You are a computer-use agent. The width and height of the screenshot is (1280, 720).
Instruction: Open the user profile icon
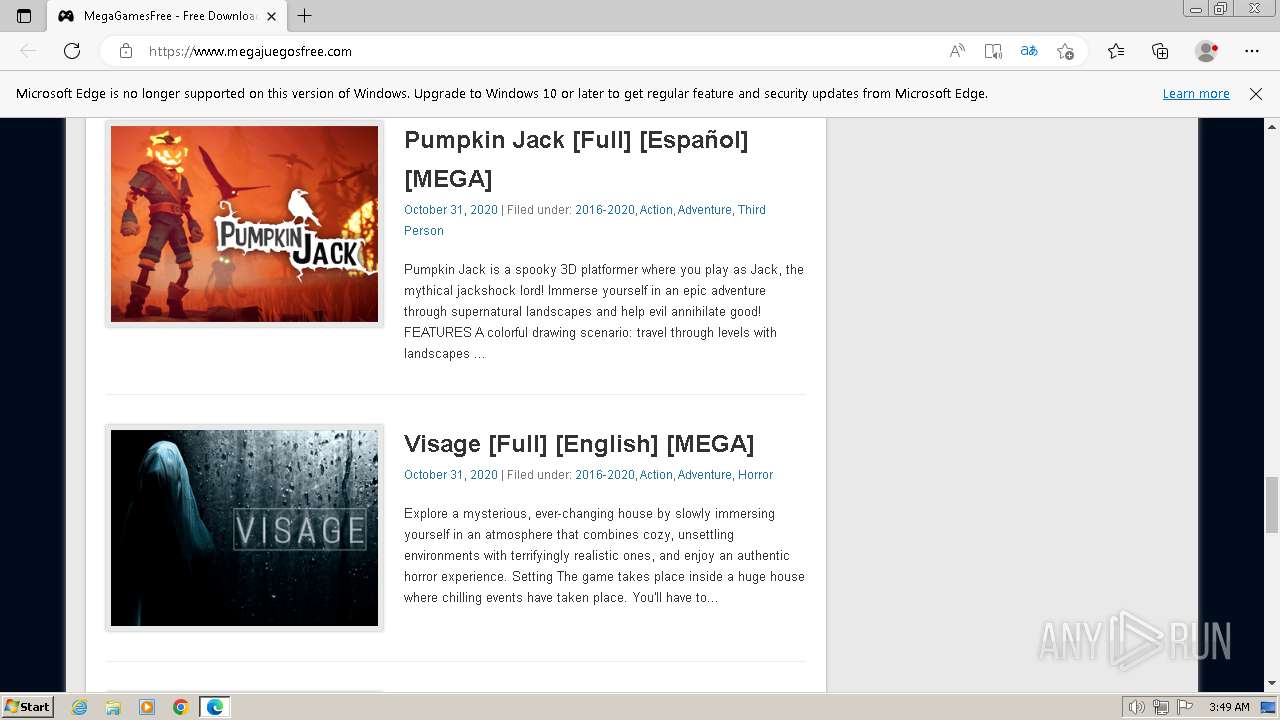tap(1207, 51)
